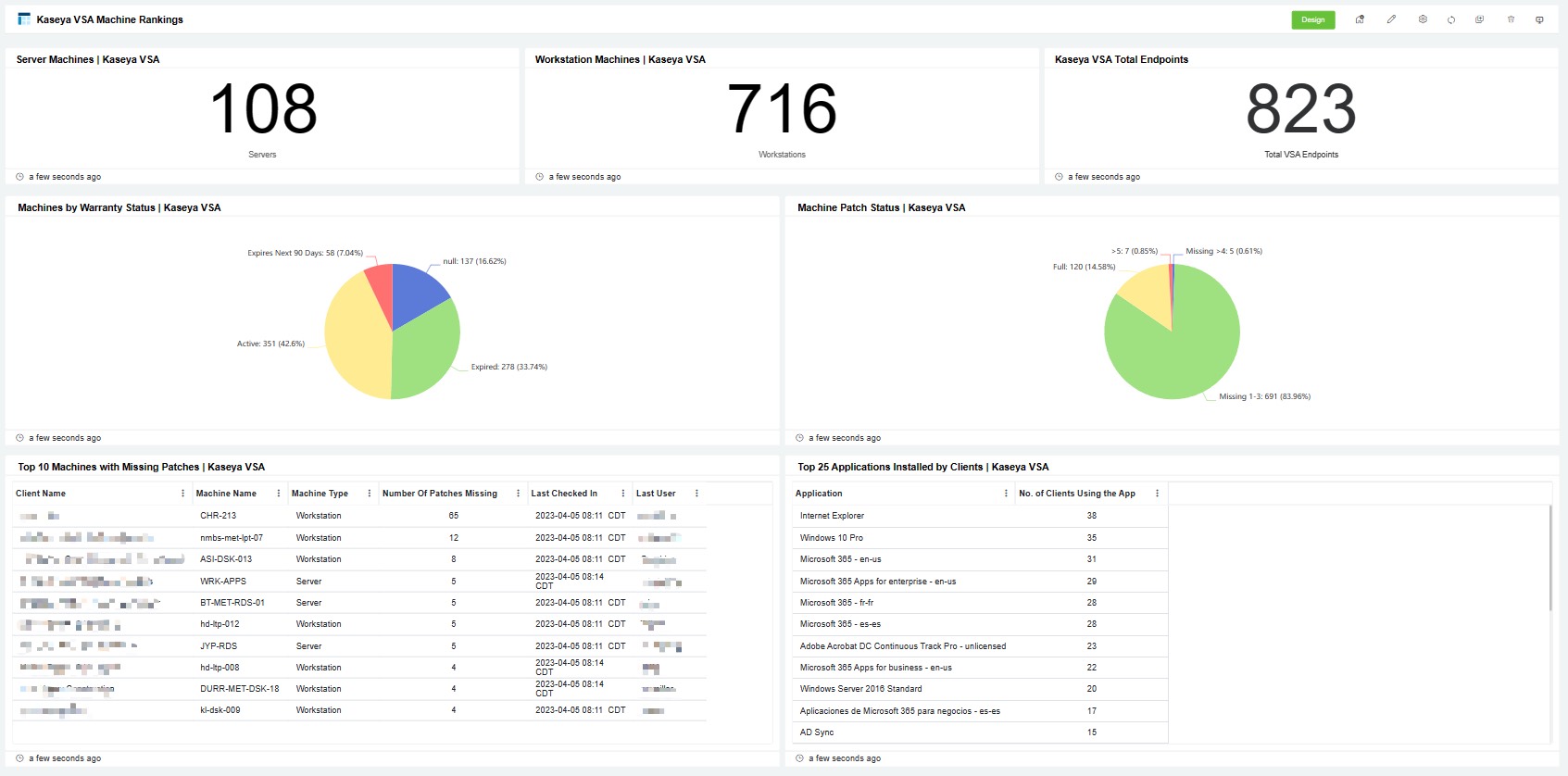Open Machine Type column options menu
The image size is (1568, 776).
click(369, 494)
